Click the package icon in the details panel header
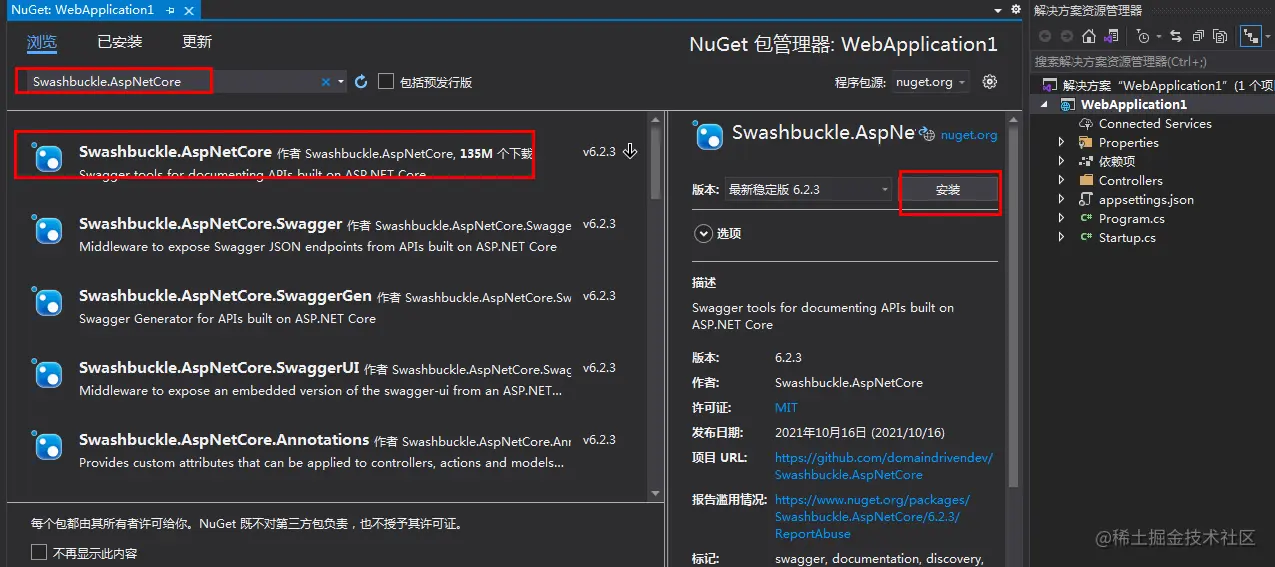The image size is (1275, 567). pos(709,135)
